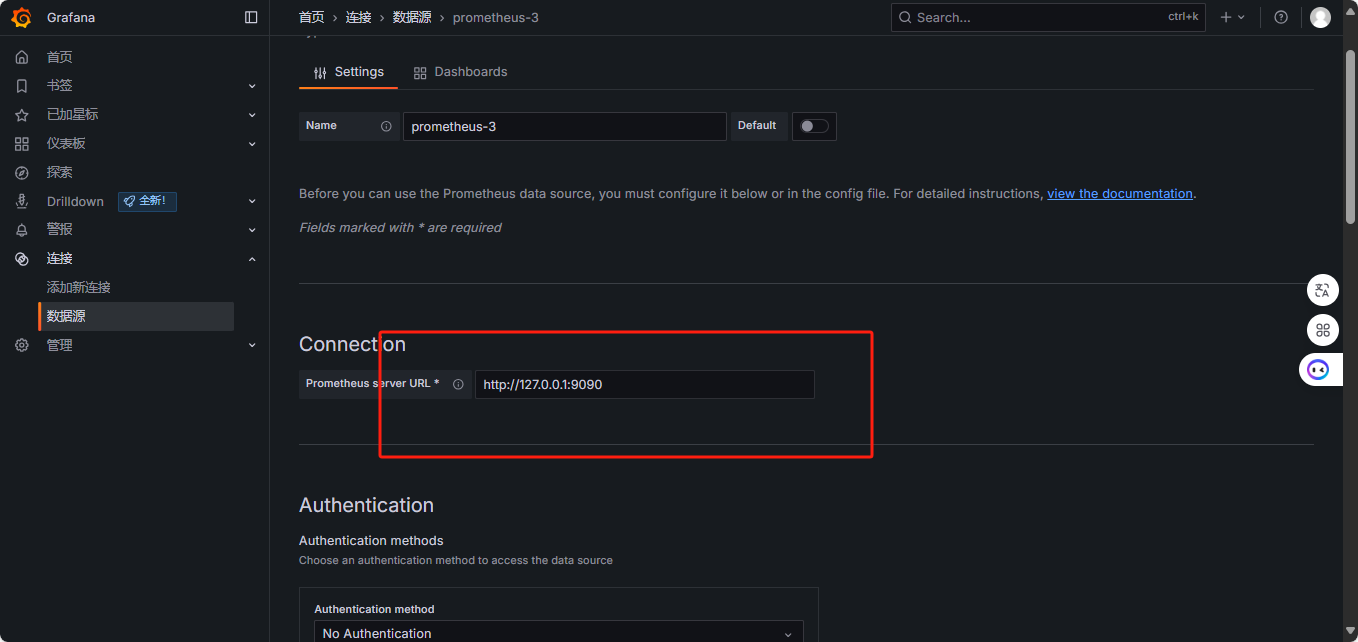Click the translate floating icon
The height and width of the screenshot is (642, 1358).
1322,290
